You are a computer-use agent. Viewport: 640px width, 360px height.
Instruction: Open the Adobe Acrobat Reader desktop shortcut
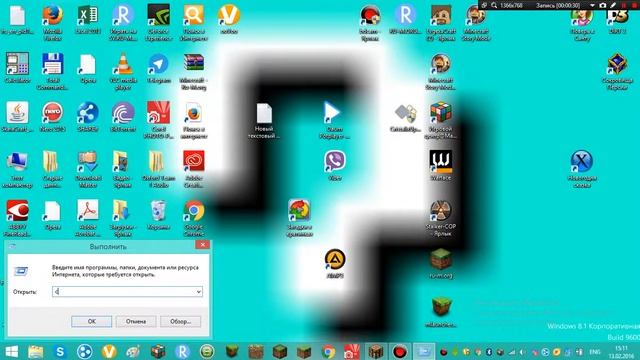(87, 211)
